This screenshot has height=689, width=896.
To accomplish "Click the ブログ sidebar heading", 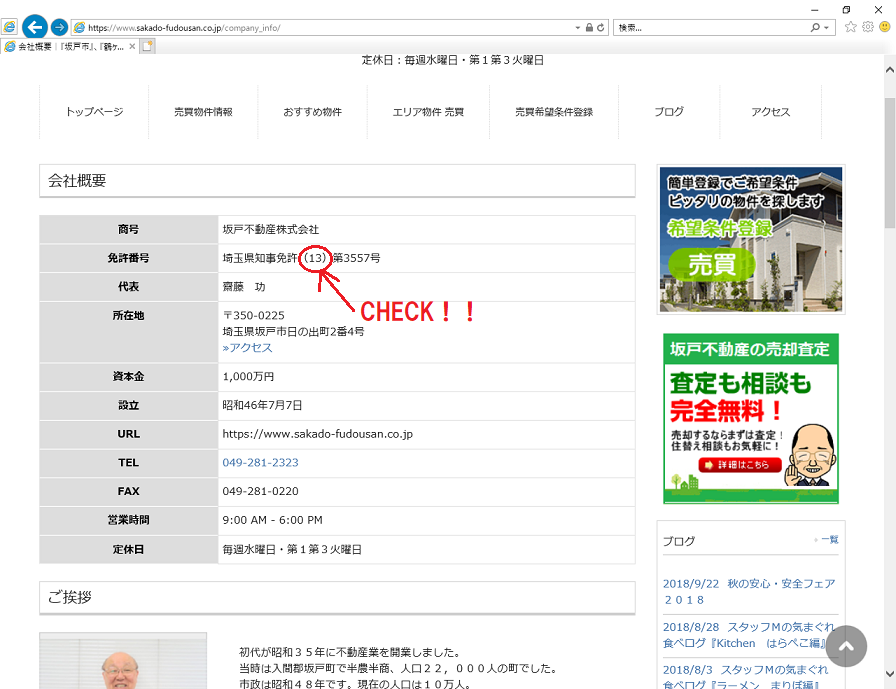I will [x=679, y=541].
